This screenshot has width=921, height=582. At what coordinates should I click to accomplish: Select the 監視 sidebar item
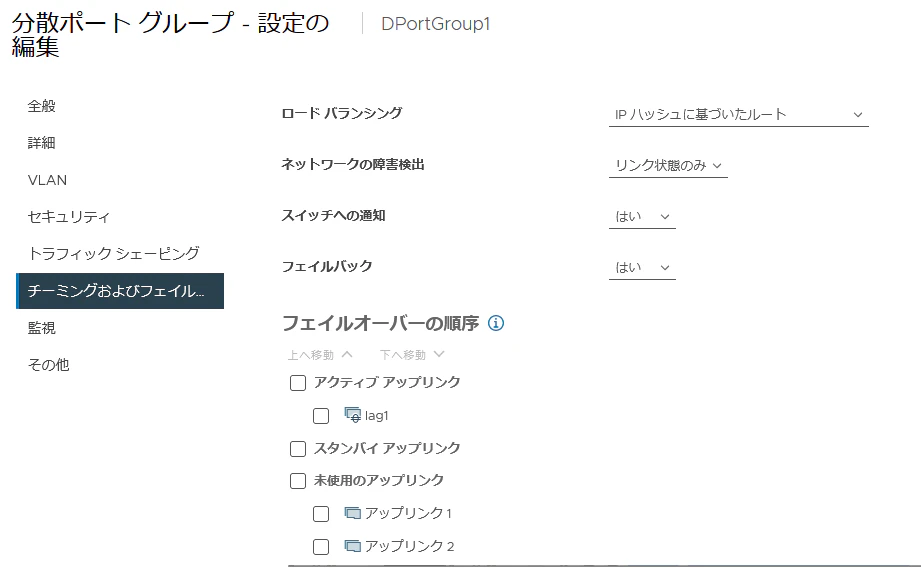(42, 328)
